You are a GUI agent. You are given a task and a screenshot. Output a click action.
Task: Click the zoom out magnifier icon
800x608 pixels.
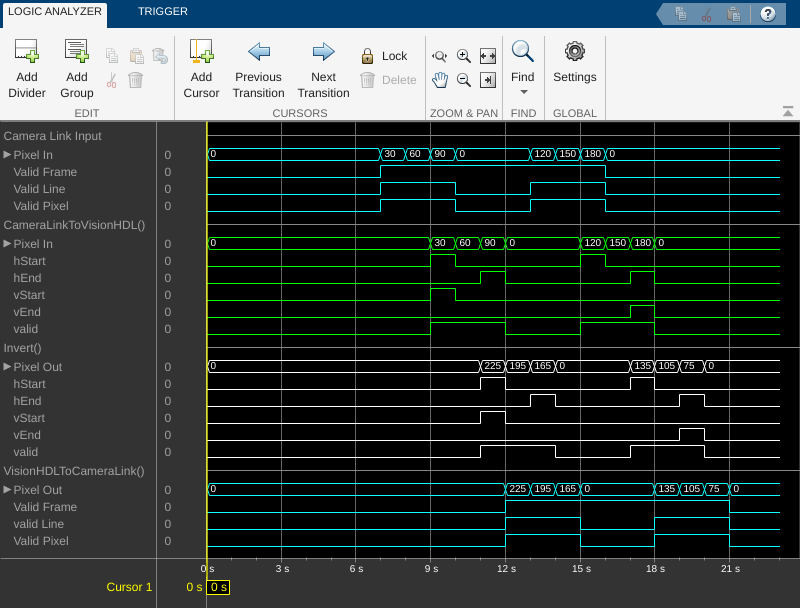464,80
